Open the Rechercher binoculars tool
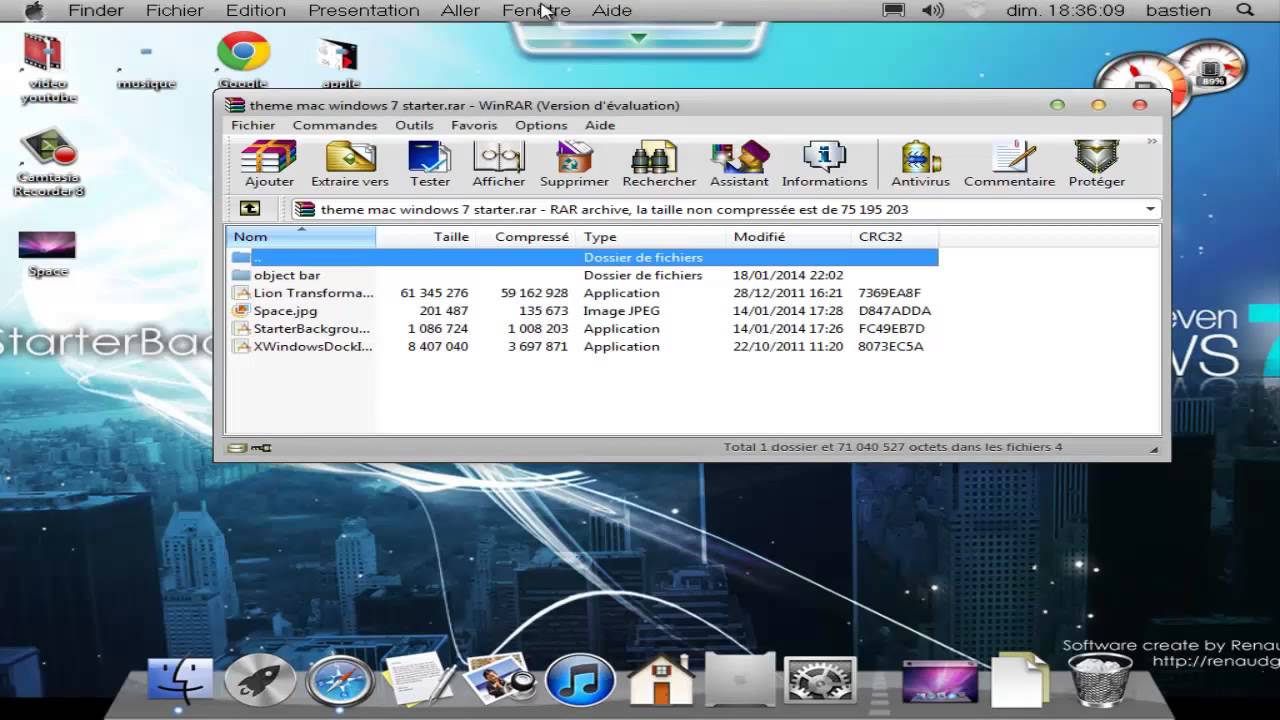Image resolution: width=1280 pixels, height=720 pixels. (659, 164)
